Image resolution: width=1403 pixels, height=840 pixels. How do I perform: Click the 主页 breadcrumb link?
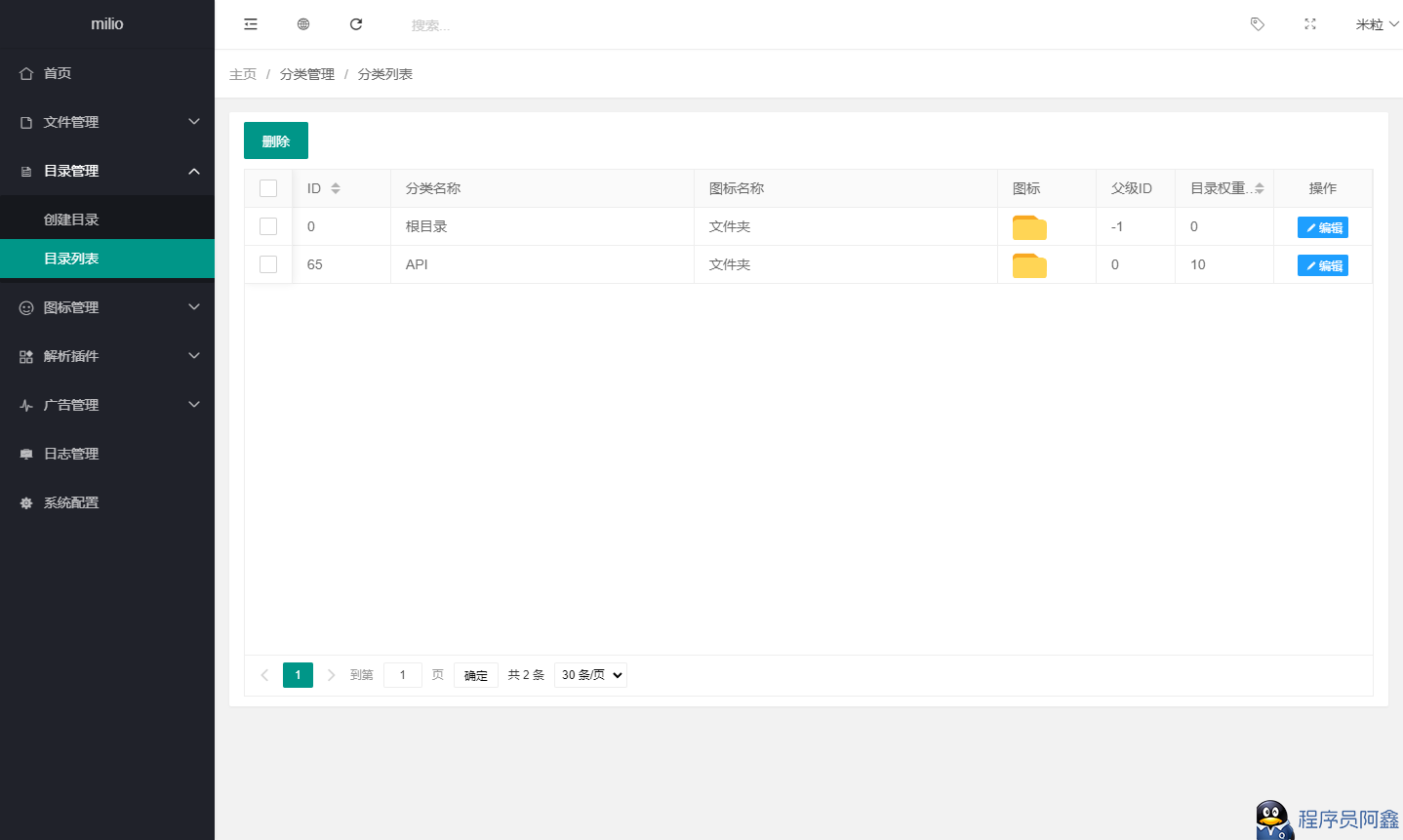click(243, 74)
